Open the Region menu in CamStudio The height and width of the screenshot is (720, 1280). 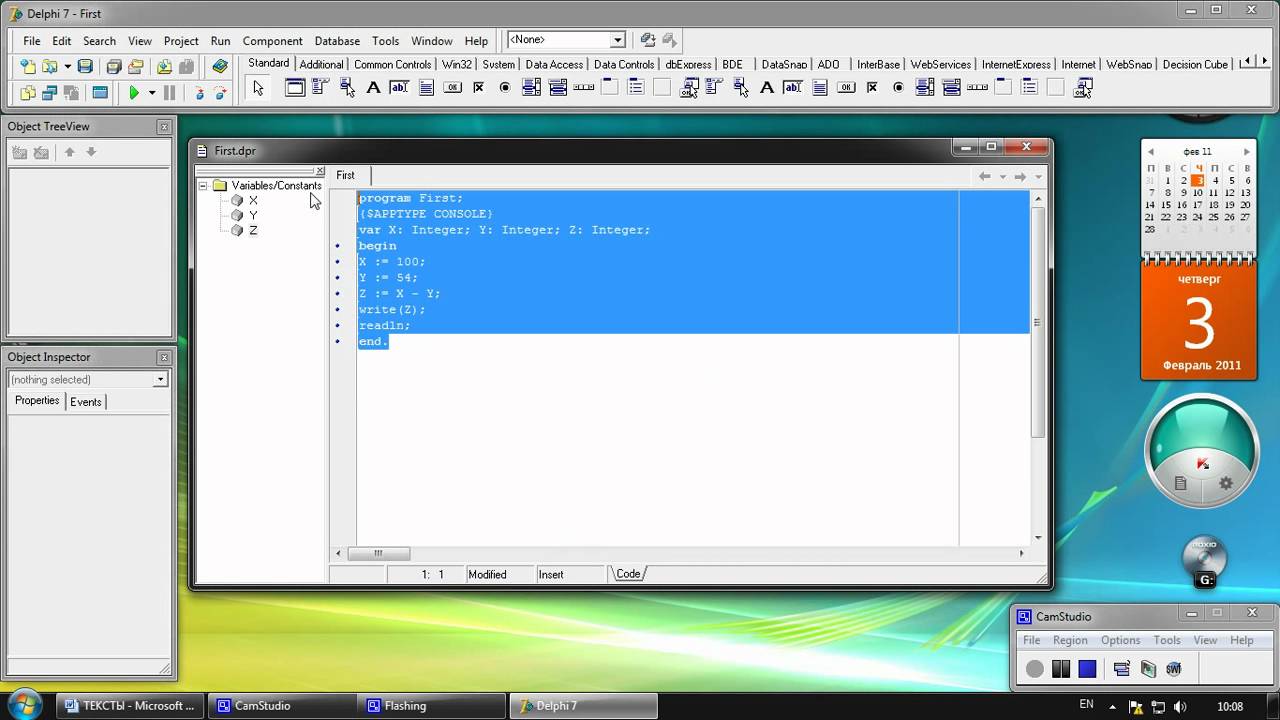click(x=1069, y=640)
